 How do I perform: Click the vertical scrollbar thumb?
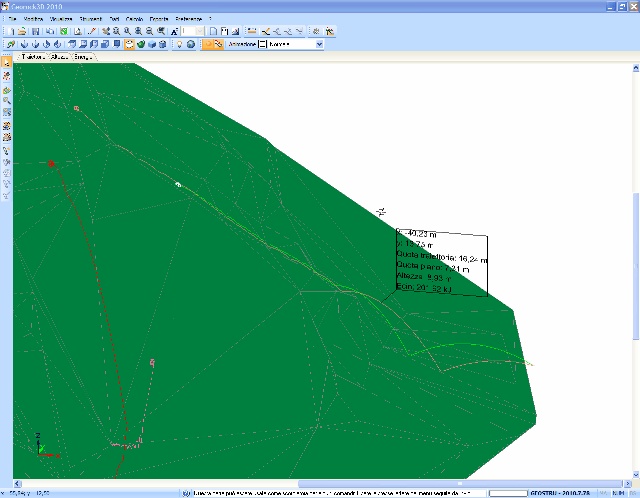(x=636, y=265)
